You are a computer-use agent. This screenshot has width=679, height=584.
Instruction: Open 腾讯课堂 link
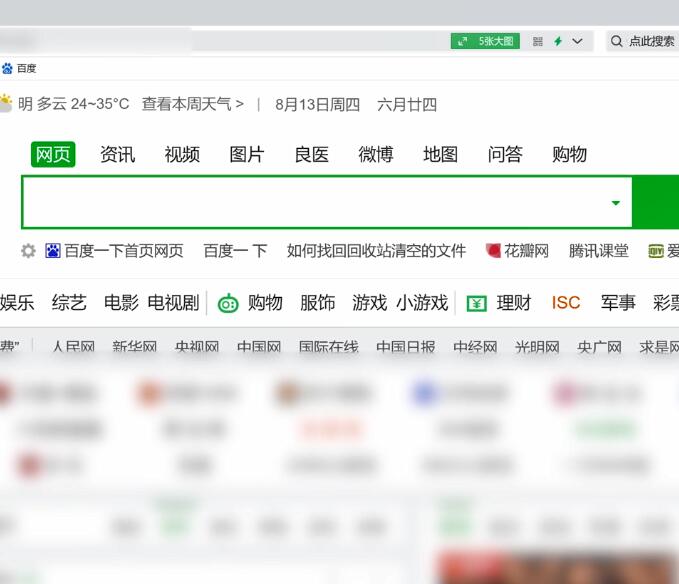click(x=598, y=251)
